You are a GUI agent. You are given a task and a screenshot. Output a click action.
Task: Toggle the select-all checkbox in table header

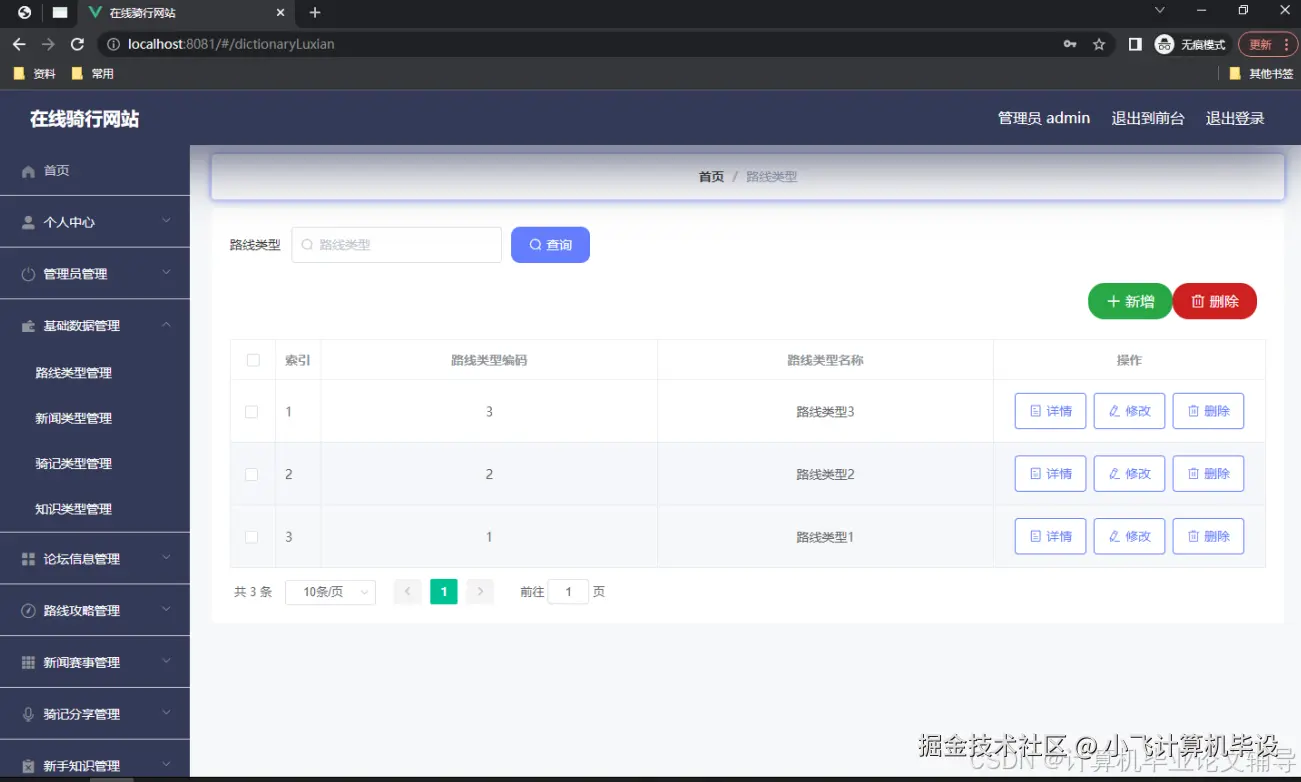[253, 360]
